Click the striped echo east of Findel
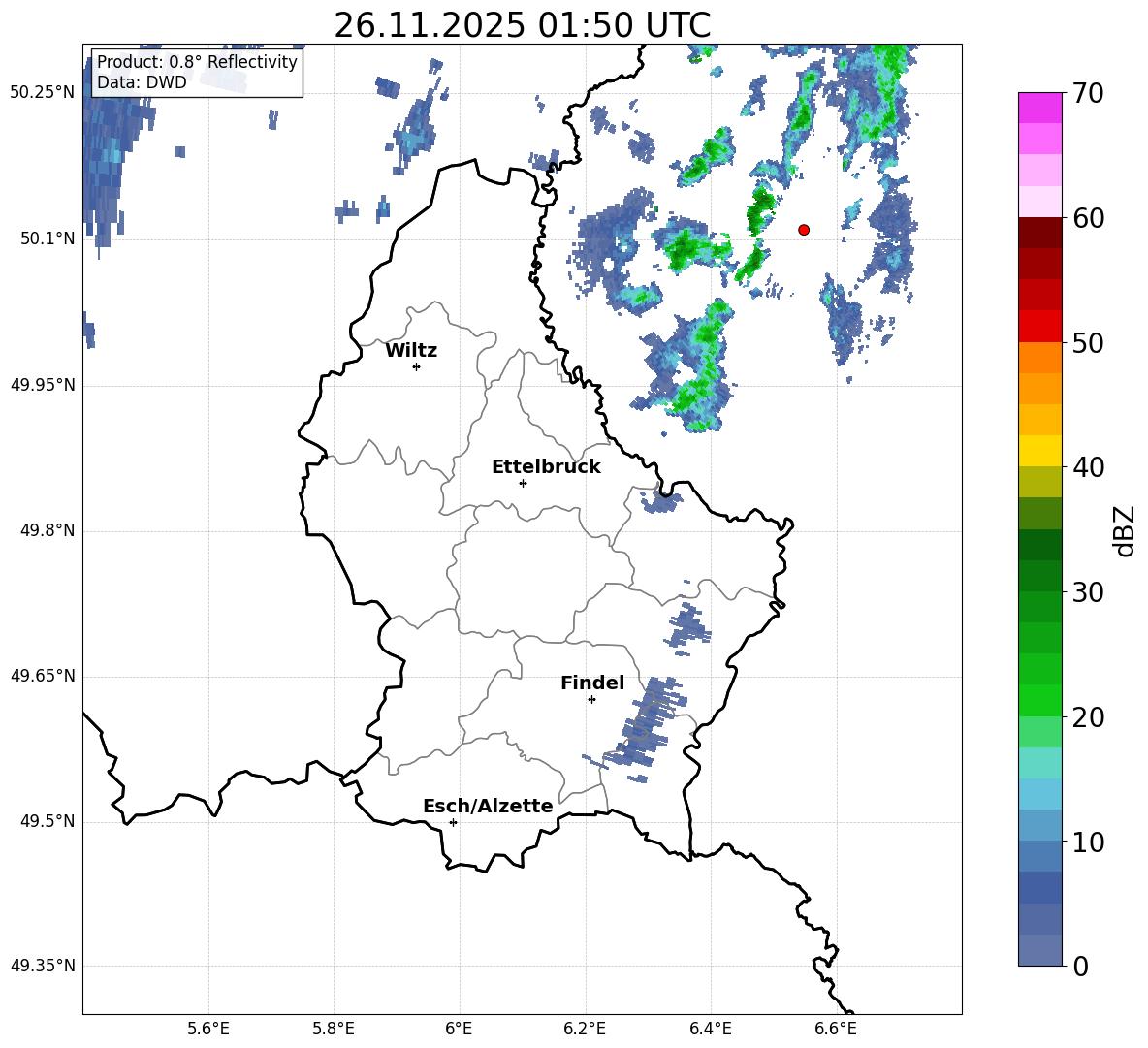Image resolution: width=1148 pixels, height=1048 pixels. click(x=646, y=728)
